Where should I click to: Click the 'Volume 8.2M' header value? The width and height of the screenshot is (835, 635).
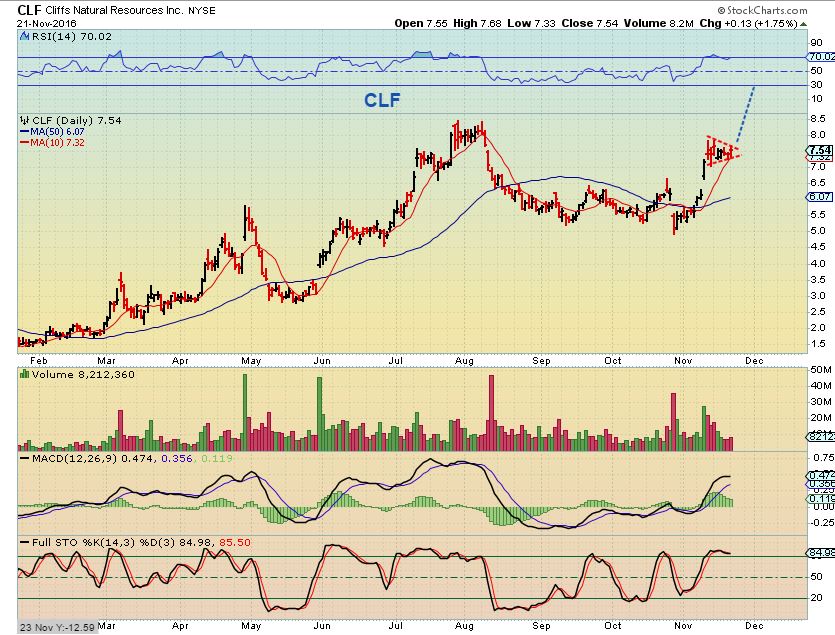pyautogui.click(x=659, y=23)
